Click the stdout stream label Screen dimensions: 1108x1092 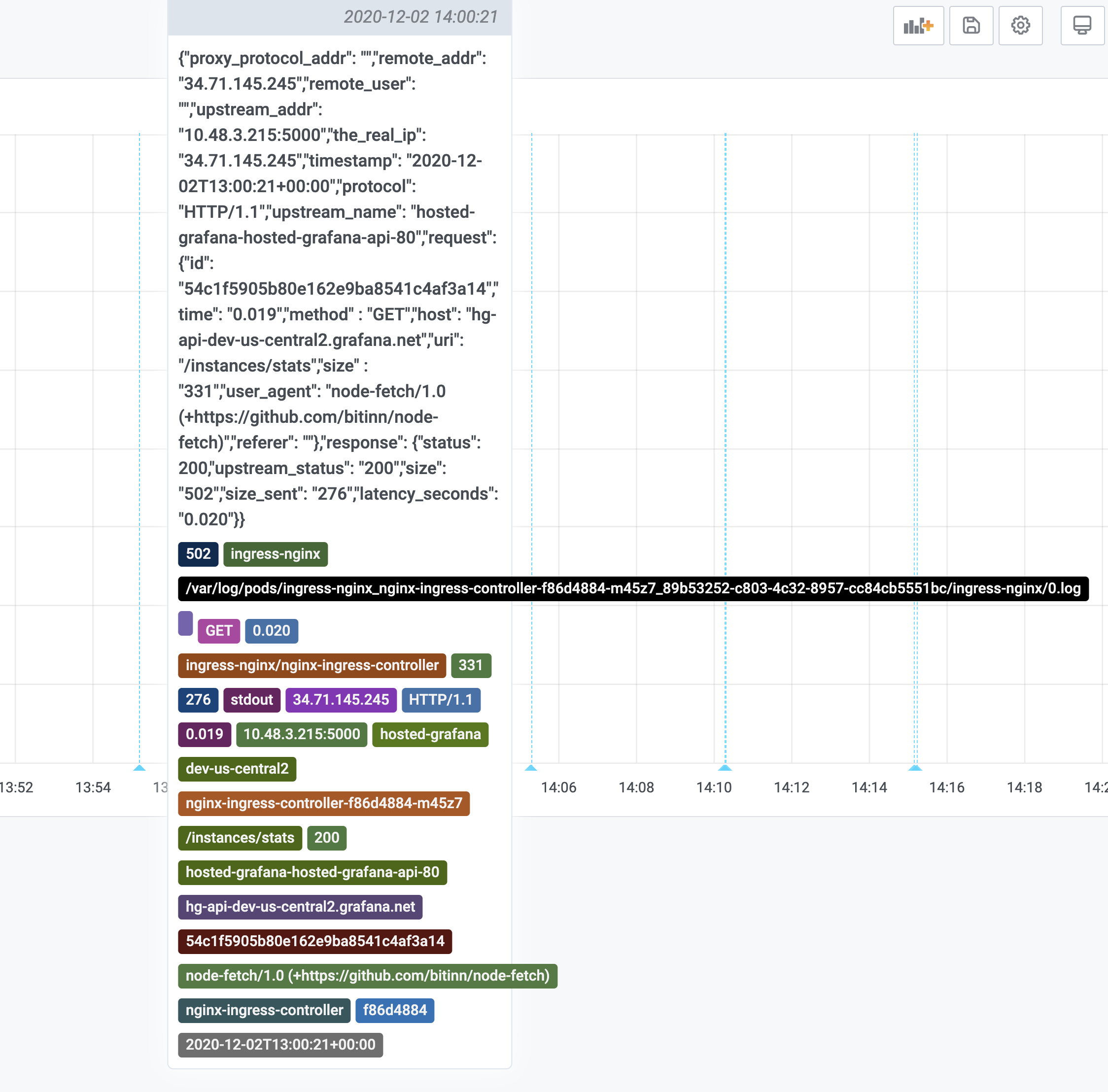[251, 700]
